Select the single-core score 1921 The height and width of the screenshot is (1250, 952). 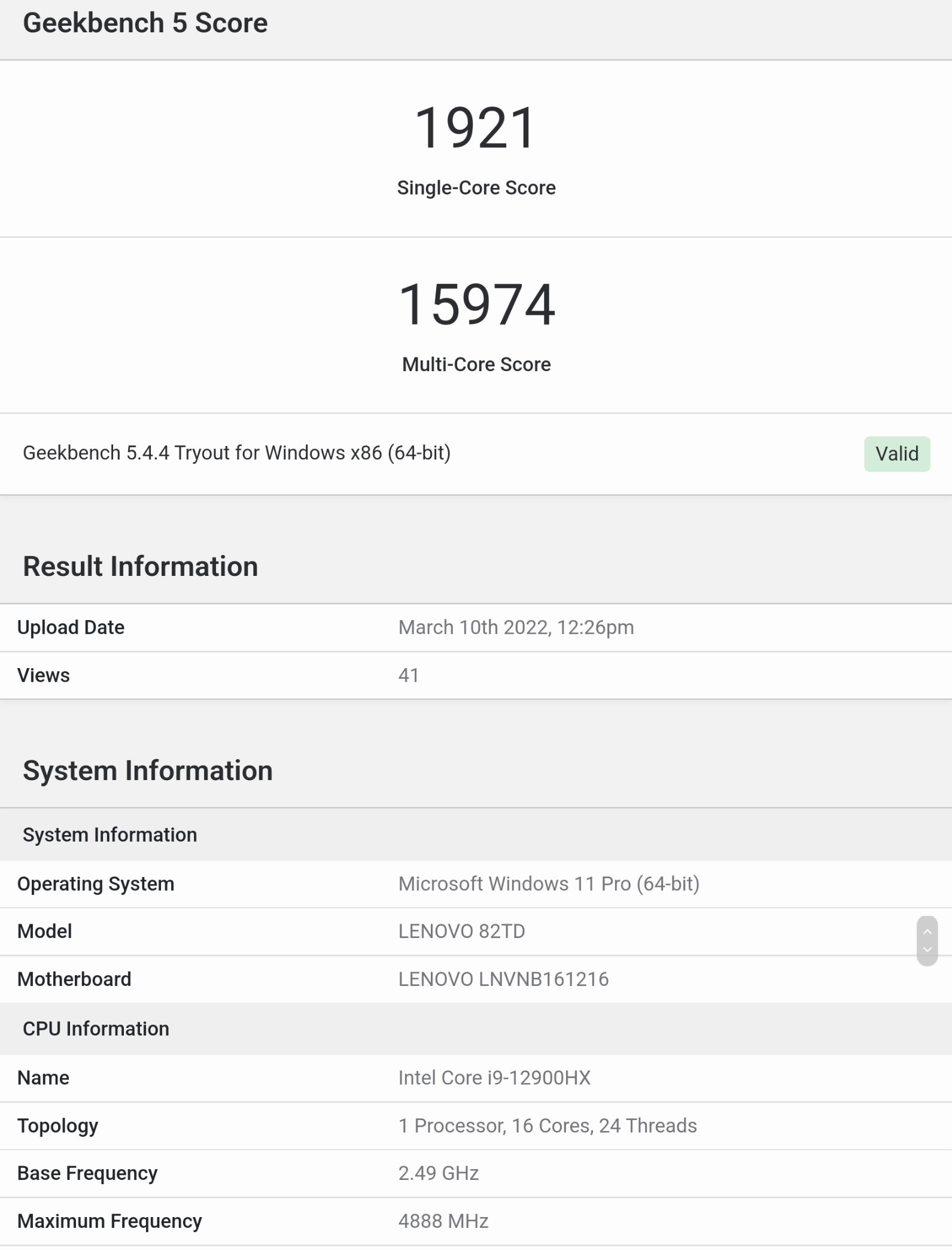tap(475, 128)
